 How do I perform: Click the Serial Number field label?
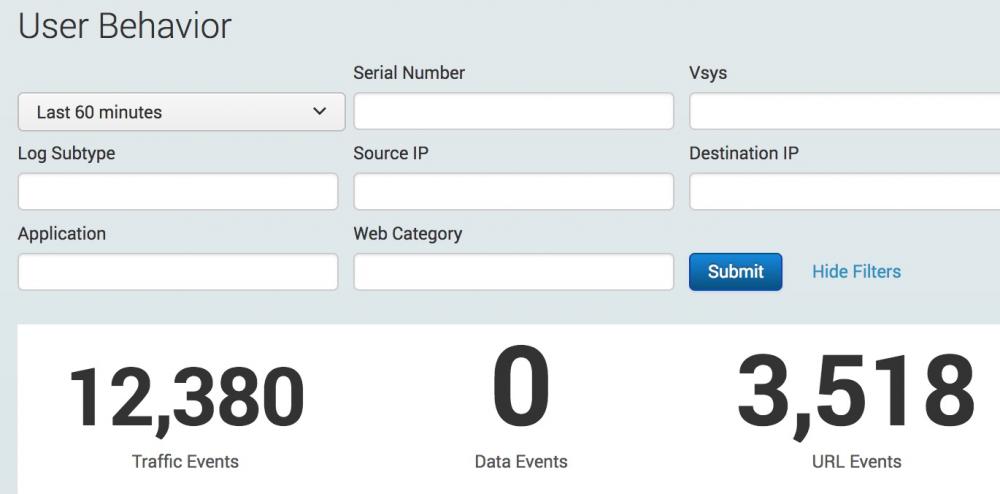(409, 73)
